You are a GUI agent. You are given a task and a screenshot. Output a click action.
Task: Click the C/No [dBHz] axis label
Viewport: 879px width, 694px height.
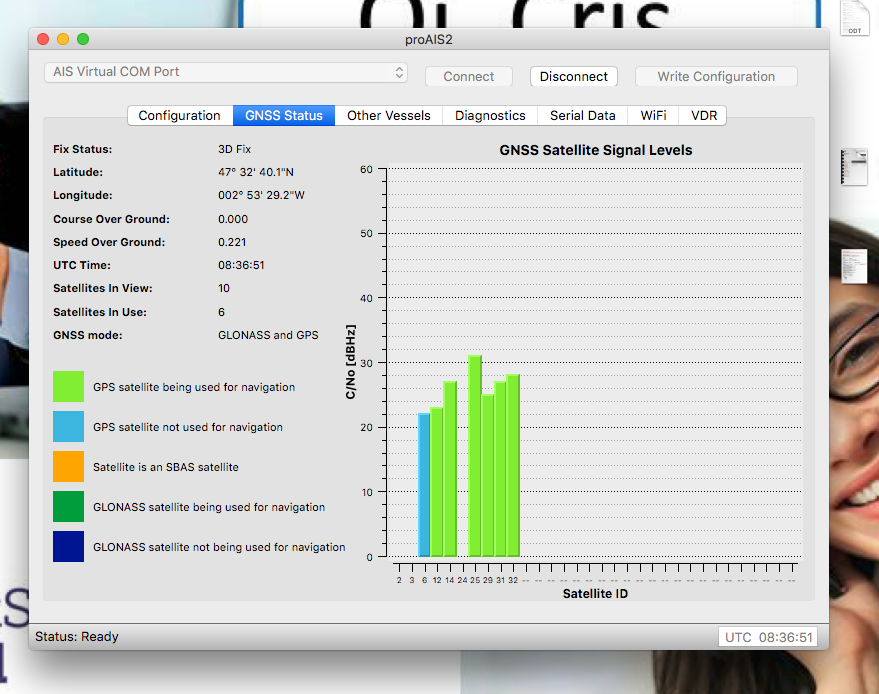(351, 362)
